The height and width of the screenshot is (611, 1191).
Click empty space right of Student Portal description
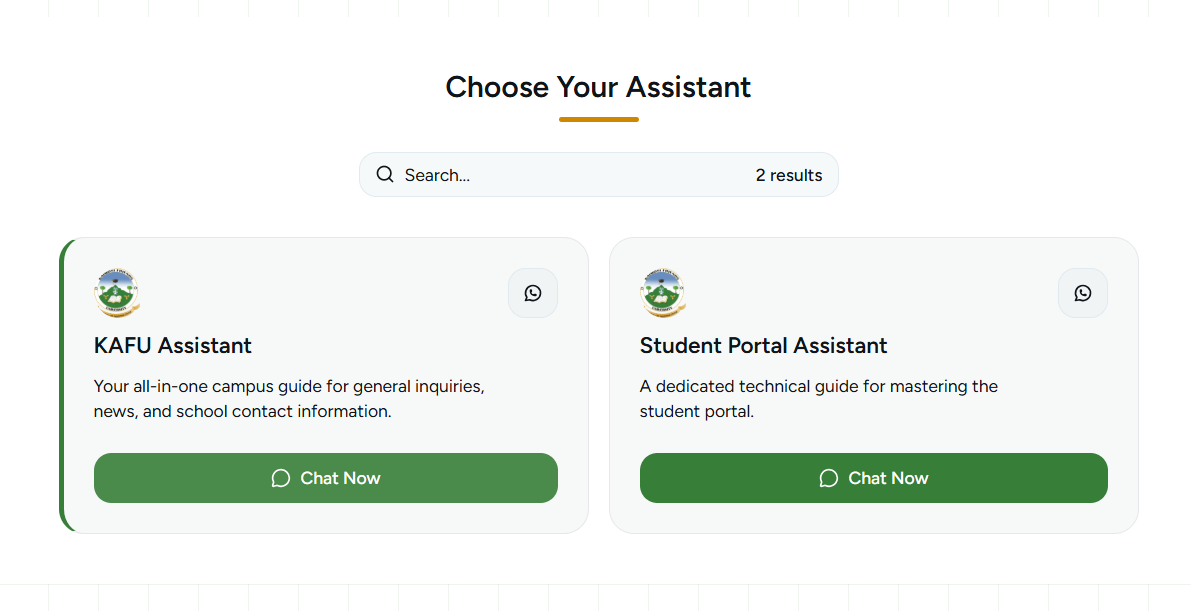[x=1060, y=398]
